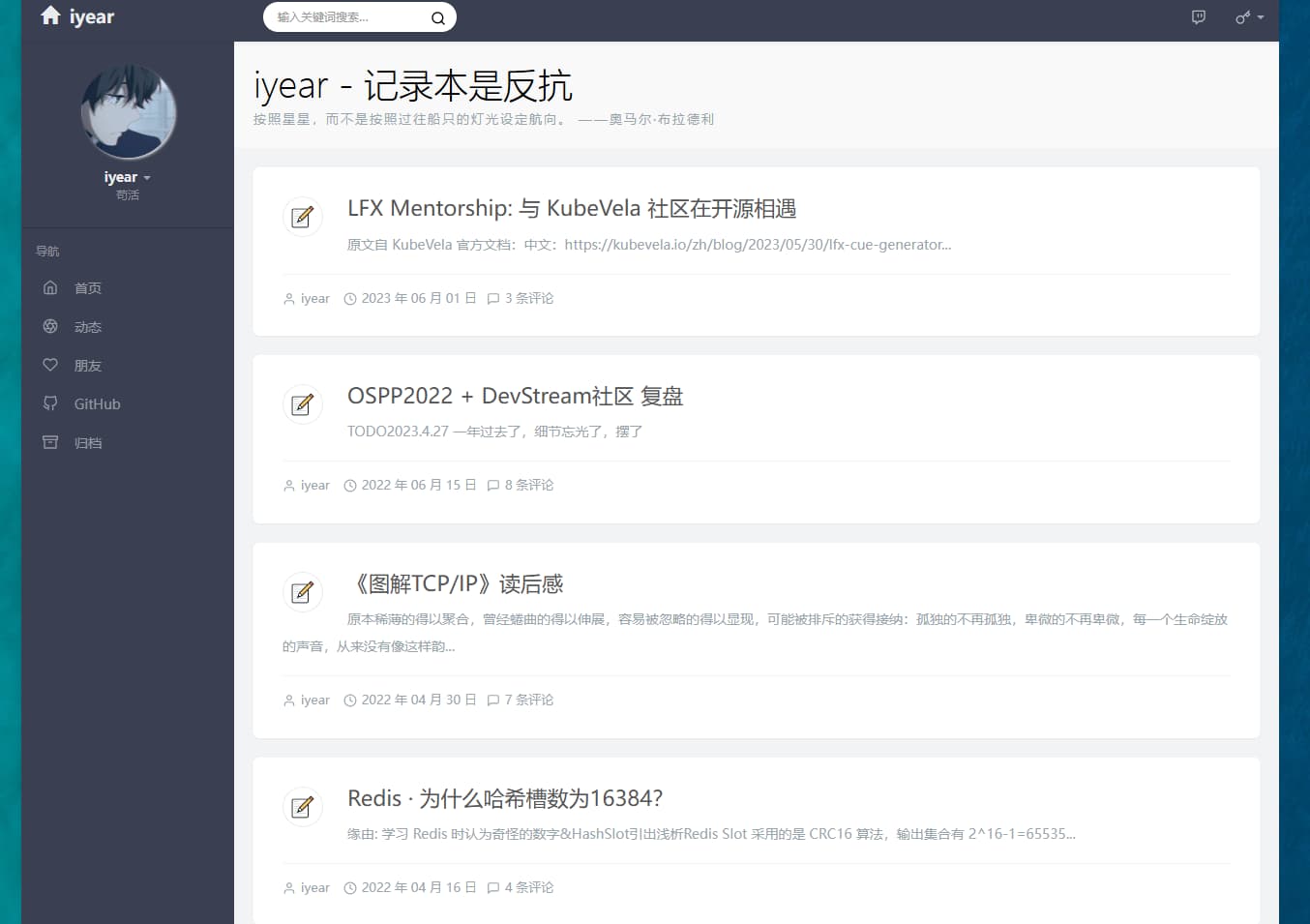This screenshot has height=924, width=1310.
Task: Click the edit icon beside LFX Mentorship post
Action: (x=302, y=216)
